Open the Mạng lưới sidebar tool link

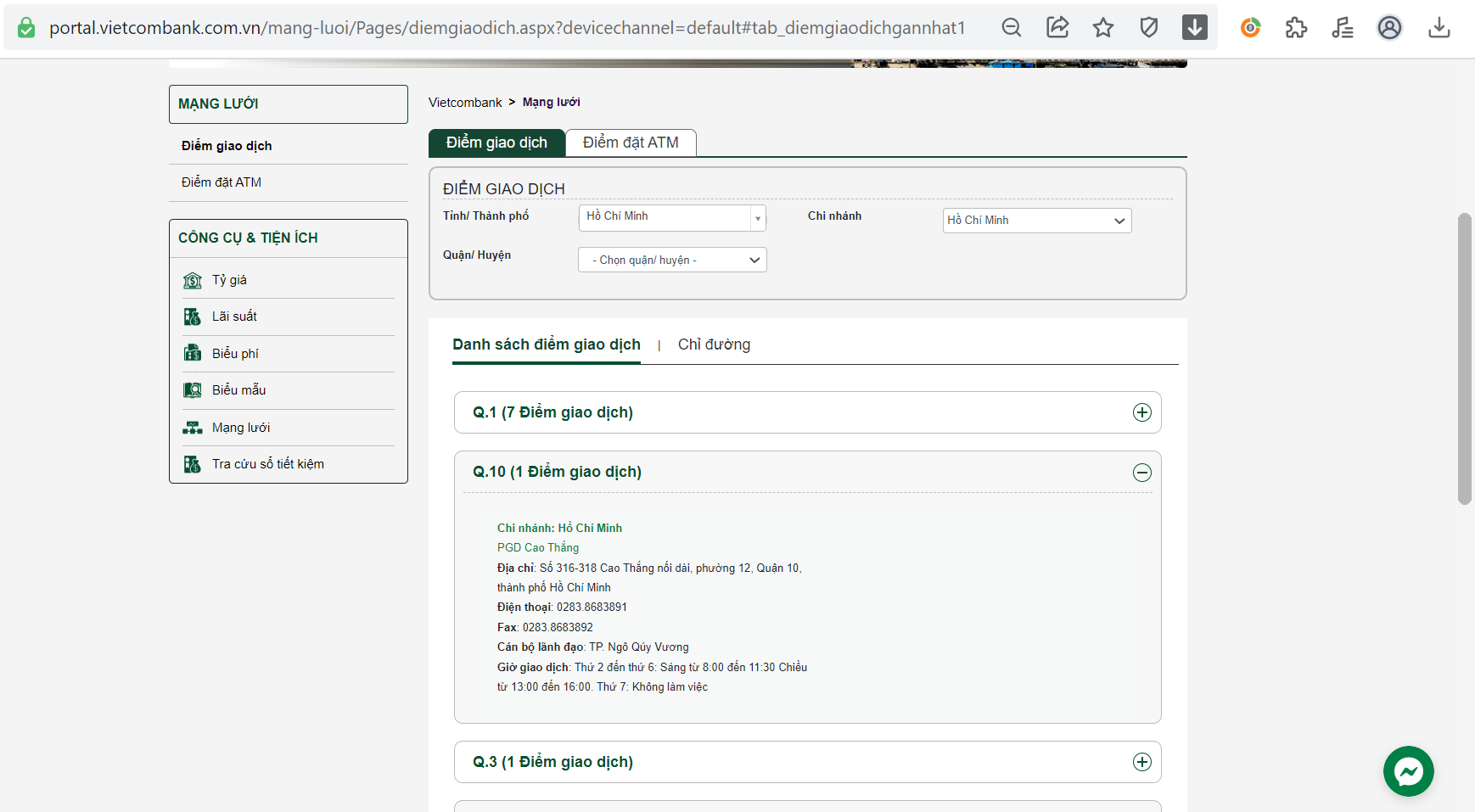[x=241, y=428]
